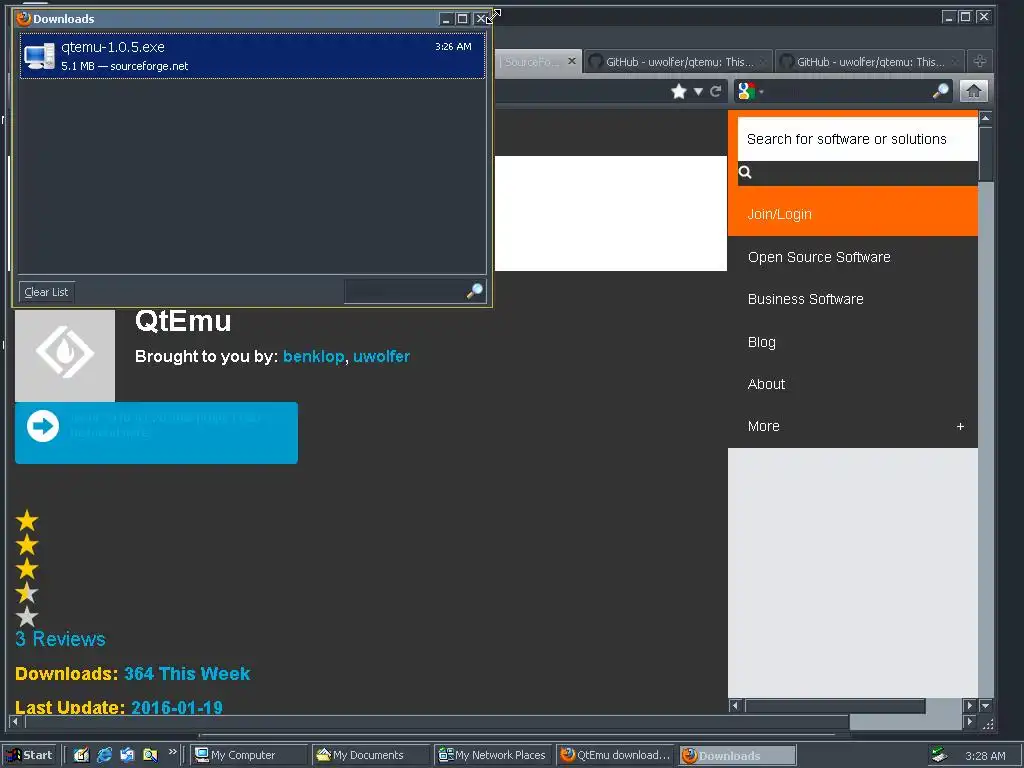Click the Firefox icon in the Downloads title bar
Screen dimensions: 1024x768
pos(24,18)
